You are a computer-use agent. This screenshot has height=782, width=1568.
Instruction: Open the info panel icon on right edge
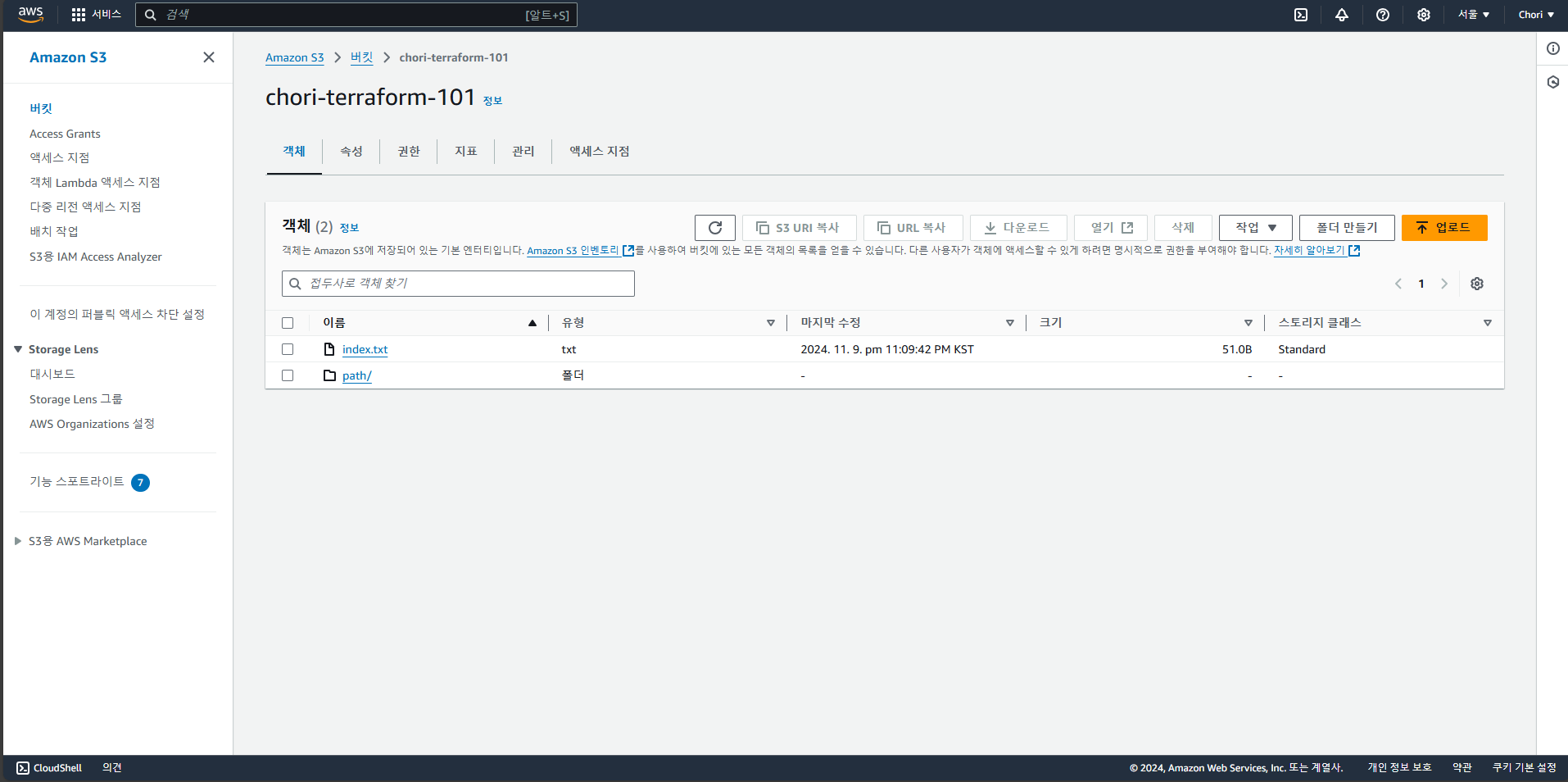pyautogui.click(x=1552, y=48)
